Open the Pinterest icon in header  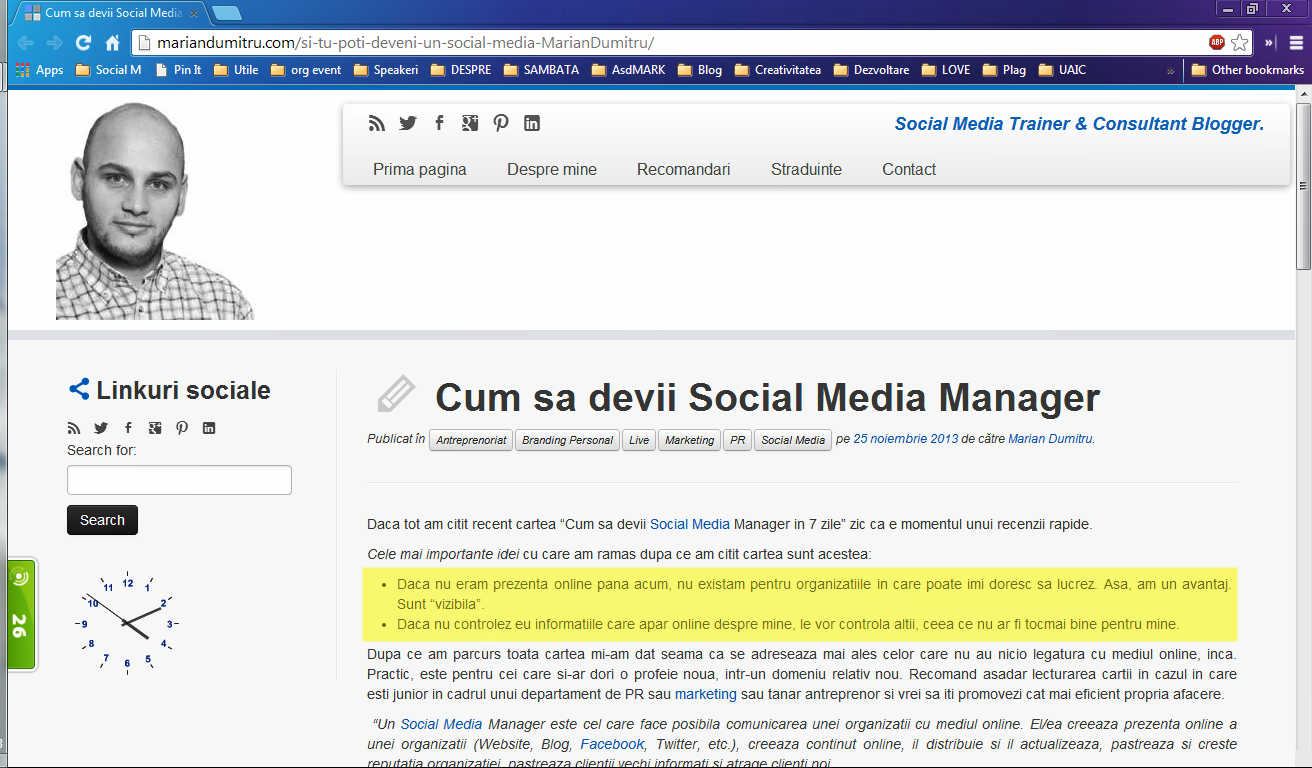tap(501, 123)
